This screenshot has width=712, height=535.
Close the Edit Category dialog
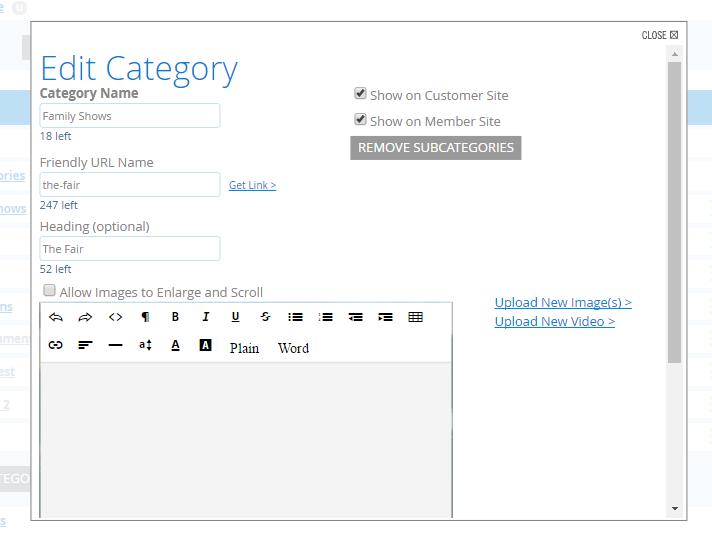[x=660, y=35]
